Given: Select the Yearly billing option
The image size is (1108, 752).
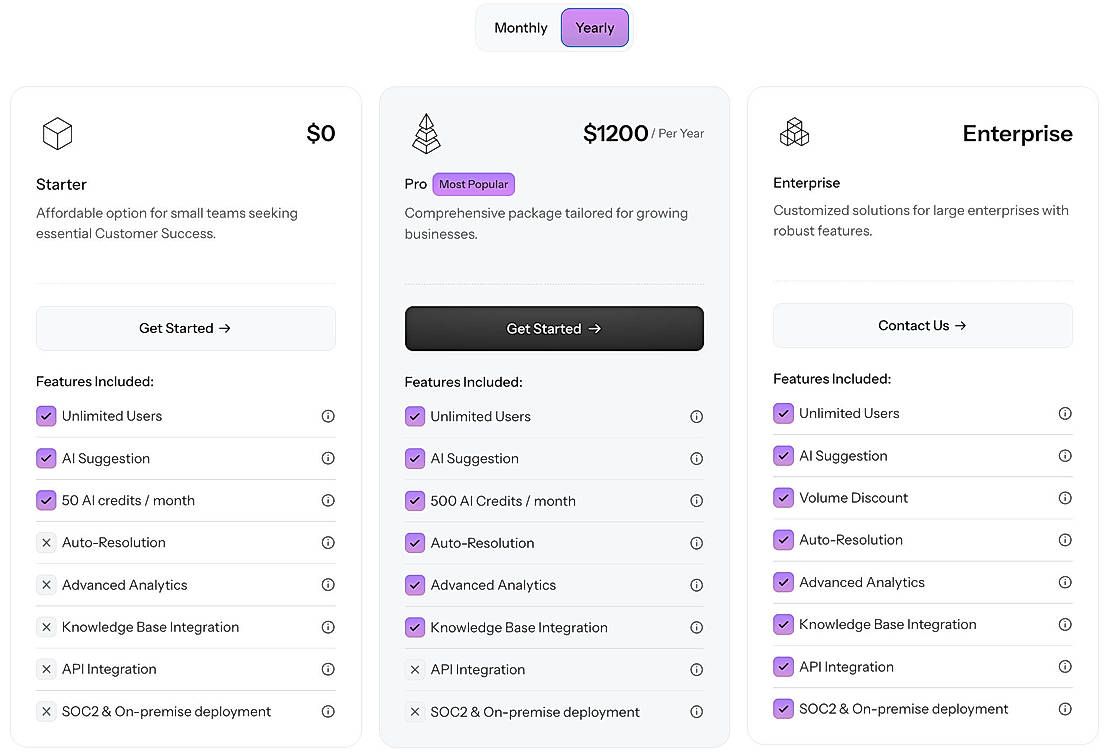Looking at the screenshot, I should pyautogui.click(x=594, y=28).
